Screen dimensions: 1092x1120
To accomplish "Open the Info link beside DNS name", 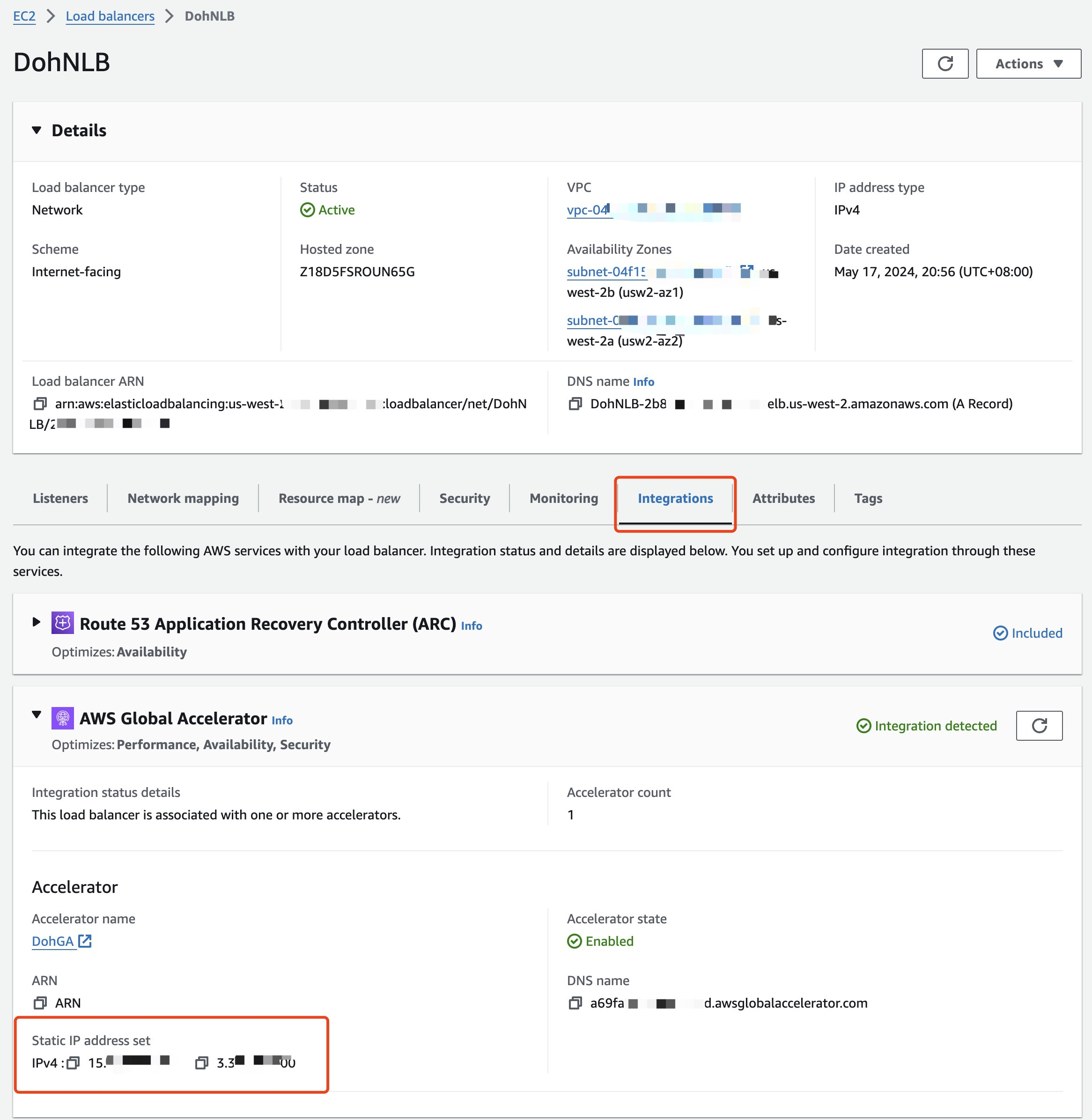I will pyautogui.click(x=643, y=382).
